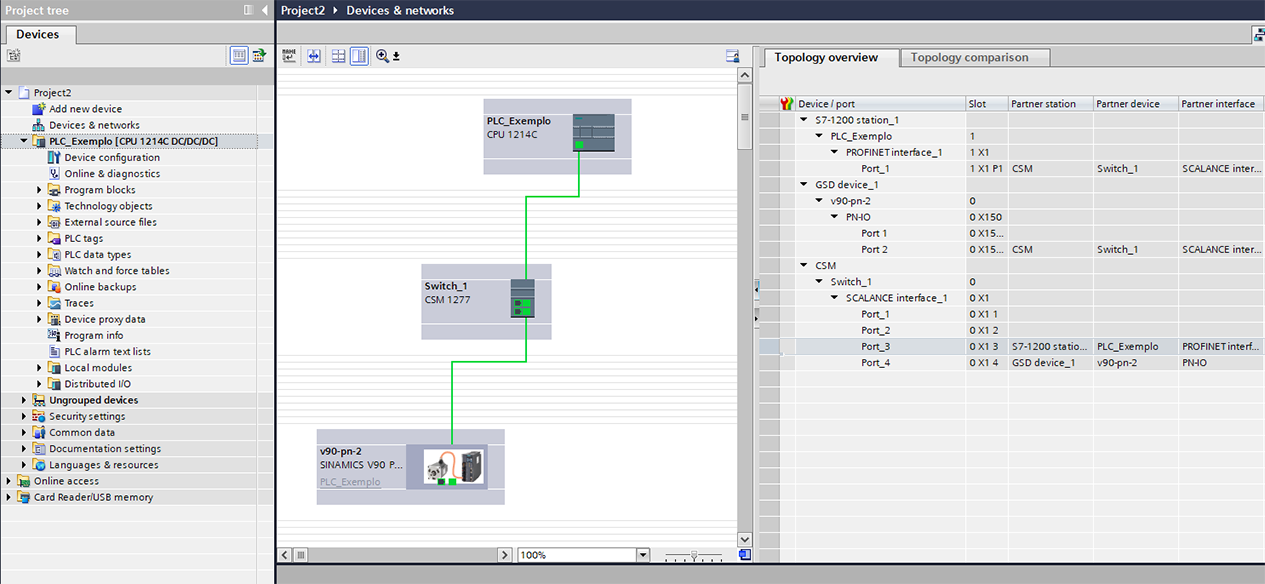This screenshot has height=584, width=1265.
Task: Collapse the Project tree panel with the arrow
Action: [265, 10]
